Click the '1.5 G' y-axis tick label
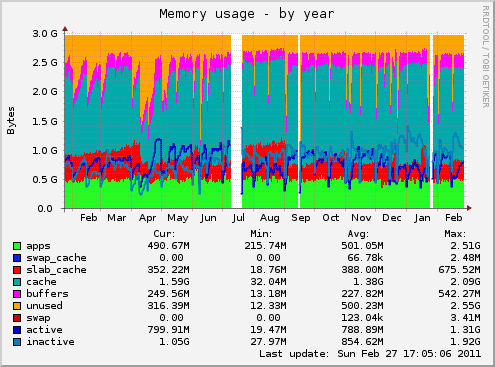The height and width of the screenshot is (367, 495). click(45, 121)
